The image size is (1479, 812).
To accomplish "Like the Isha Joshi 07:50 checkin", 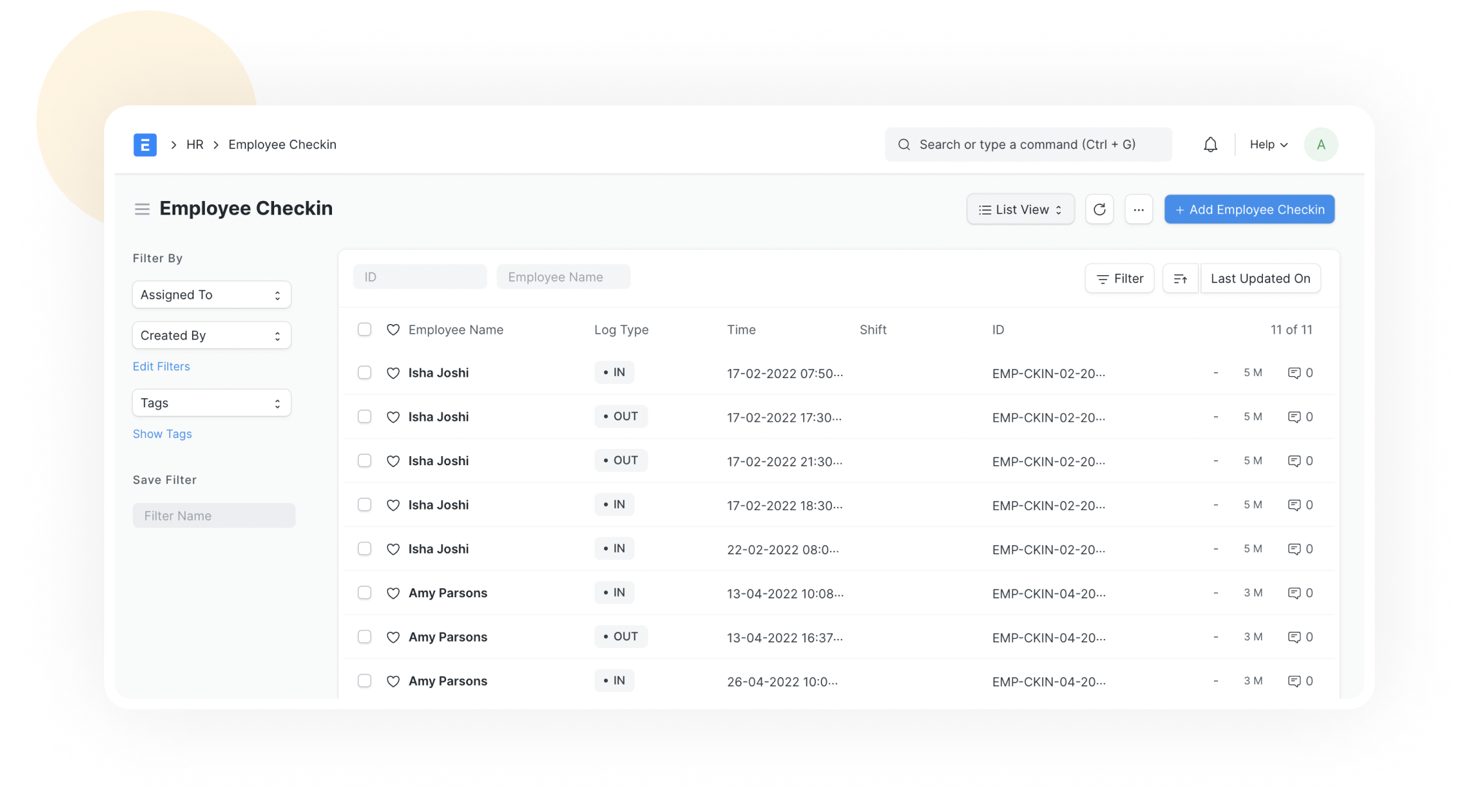I will [x=393, y=373].
